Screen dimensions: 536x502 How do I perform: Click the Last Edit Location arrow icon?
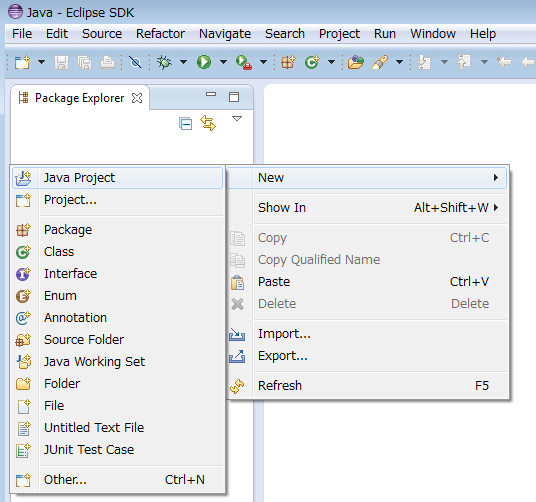pos(504,62)
